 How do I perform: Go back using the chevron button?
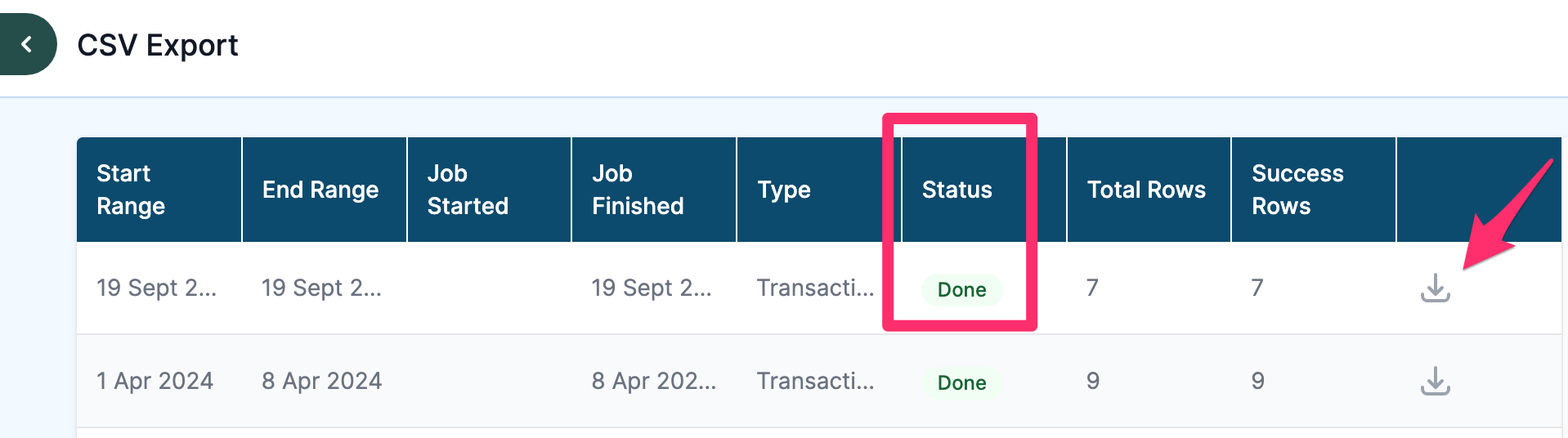(x=27, y=44)
